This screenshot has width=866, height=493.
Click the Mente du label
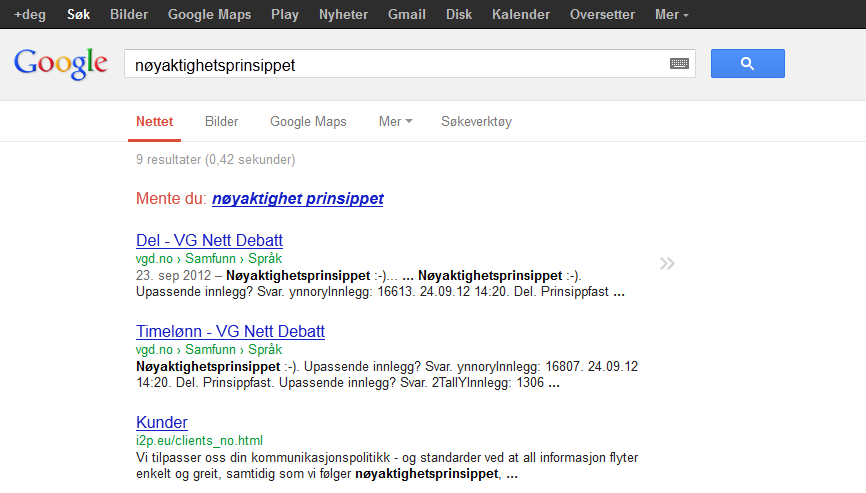(x=171, y=198)
